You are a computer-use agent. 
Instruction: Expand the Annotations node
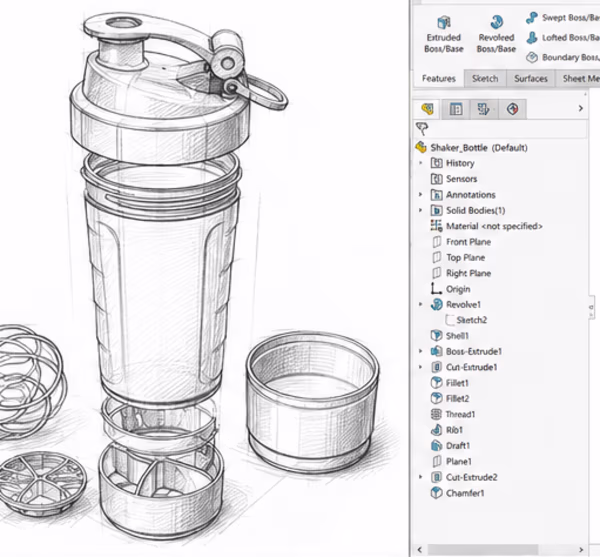click(421, 195)
